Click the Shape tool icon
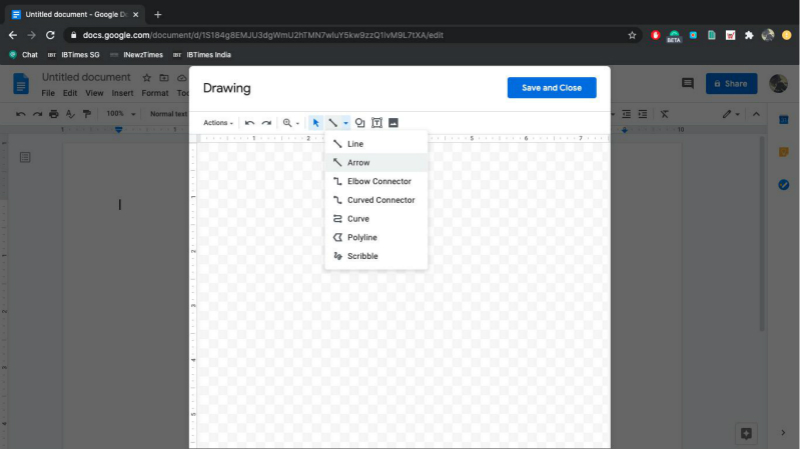 360,123
